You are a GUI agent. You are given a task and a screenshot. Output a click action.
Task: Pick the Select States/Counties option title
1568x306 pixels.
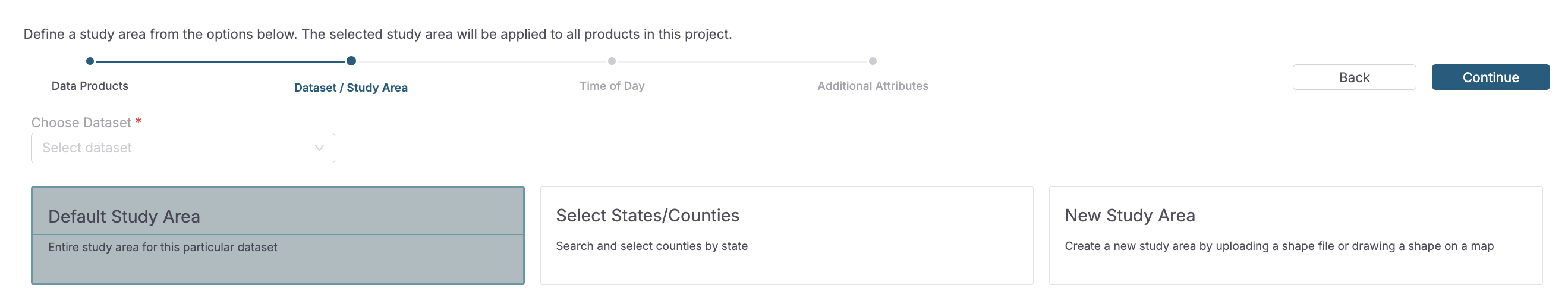[647, 216]
